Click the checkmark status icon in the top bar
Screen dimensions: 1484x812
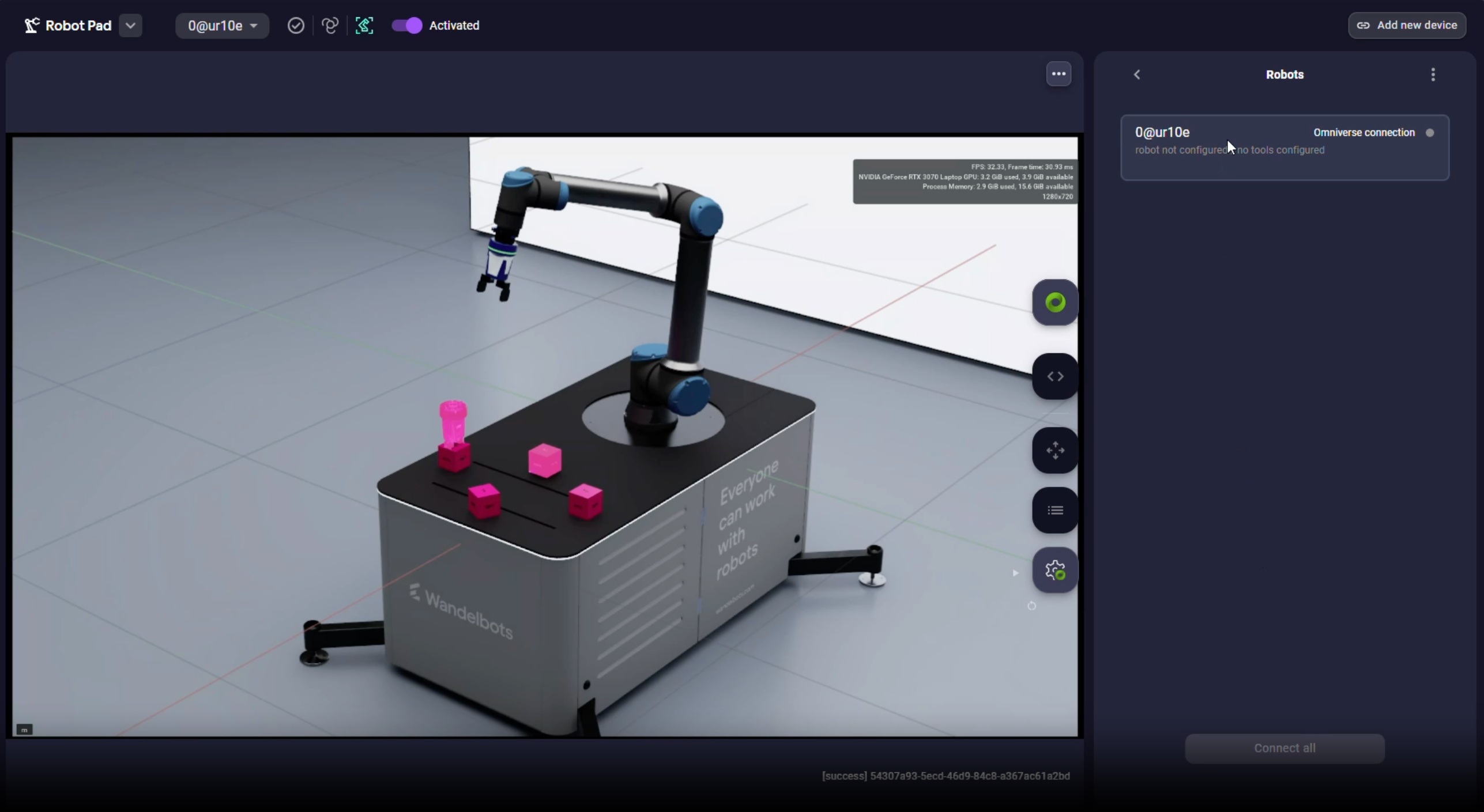click(x=296, y=25)
